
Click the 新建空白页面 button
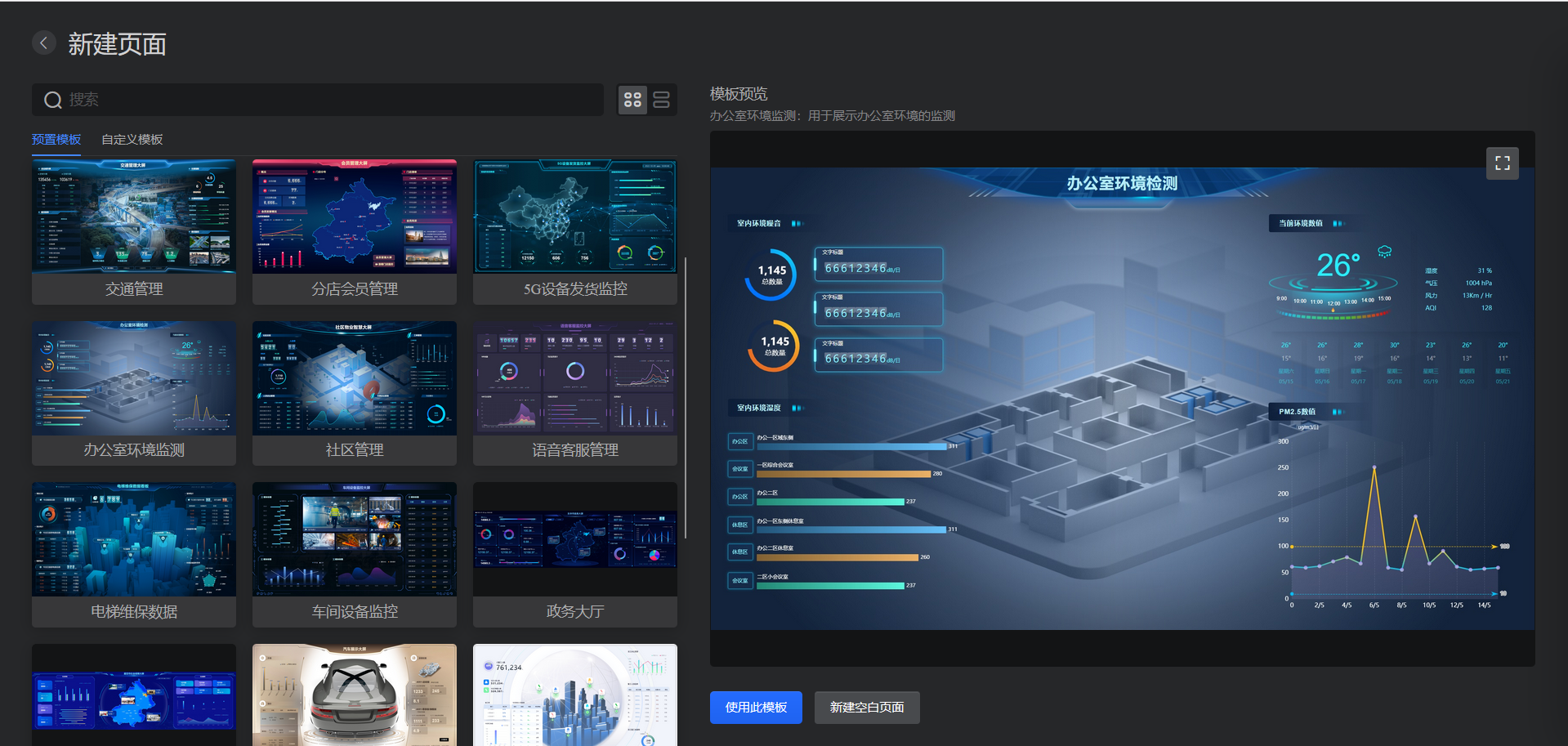[x=866, y=707]
